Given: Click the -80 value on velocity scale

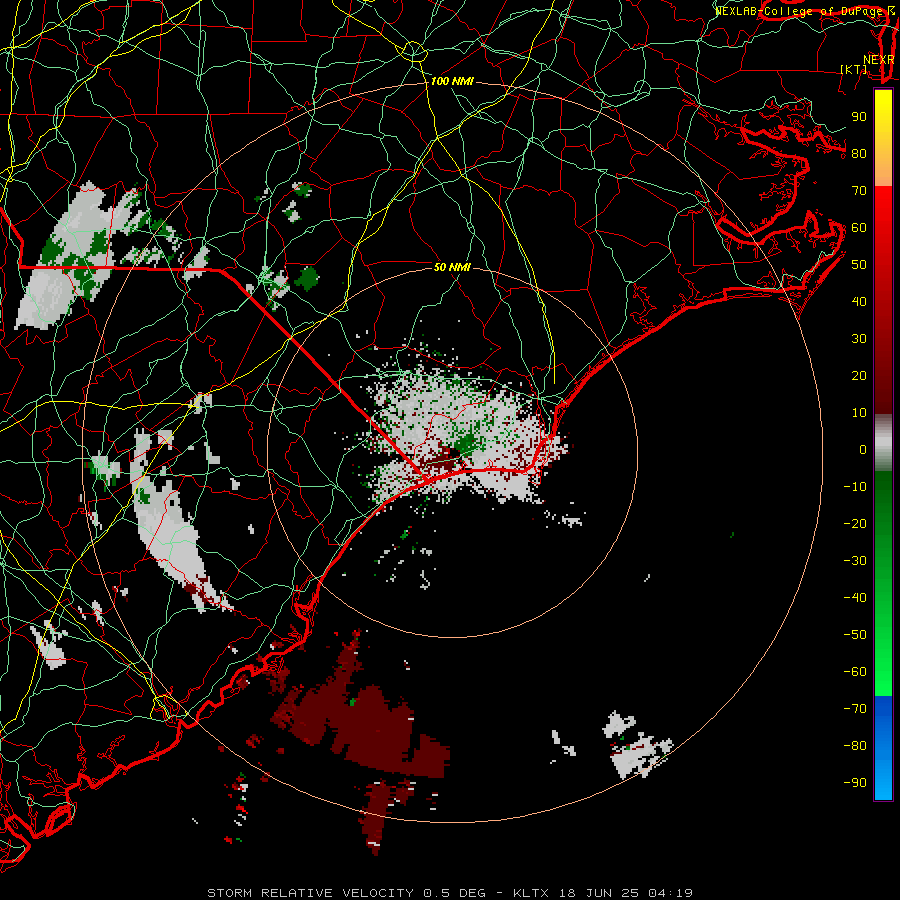Looking at the screenshot, I should (x=855, y=746).
